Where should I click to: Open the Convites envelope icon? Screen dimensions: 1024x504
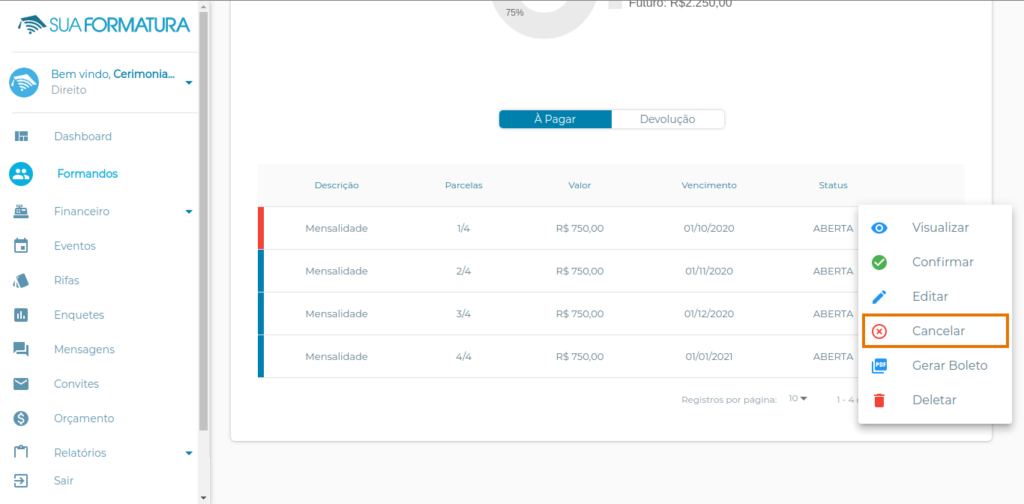pyautogui.click(x=21, y=384)
